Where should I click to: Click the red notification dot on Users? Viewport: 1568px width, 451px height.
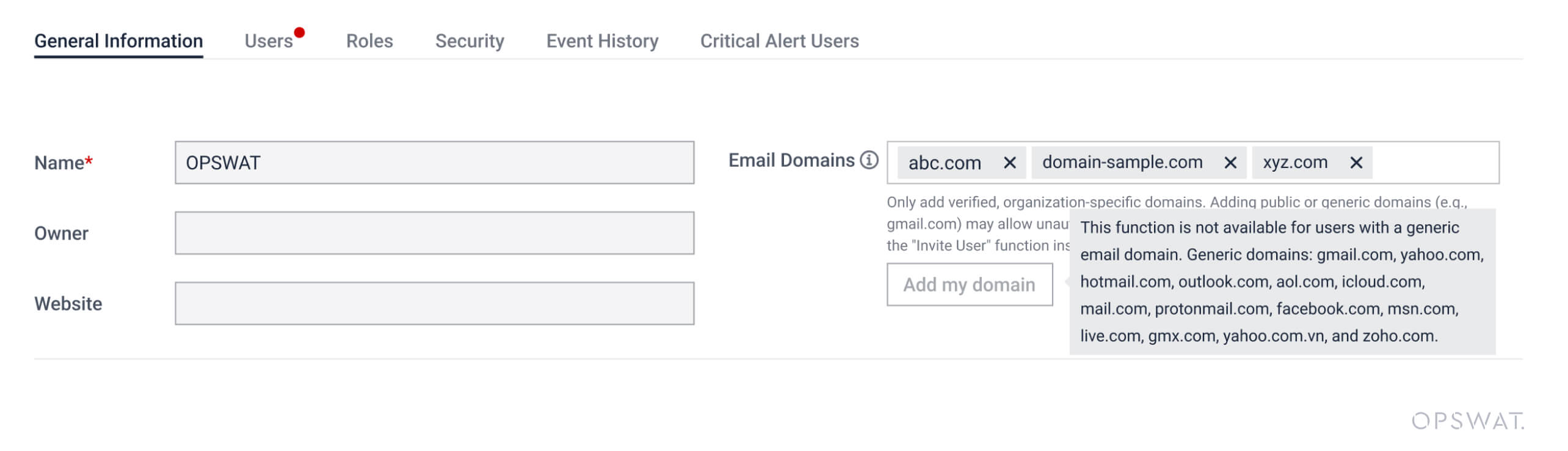click(299, 32)
